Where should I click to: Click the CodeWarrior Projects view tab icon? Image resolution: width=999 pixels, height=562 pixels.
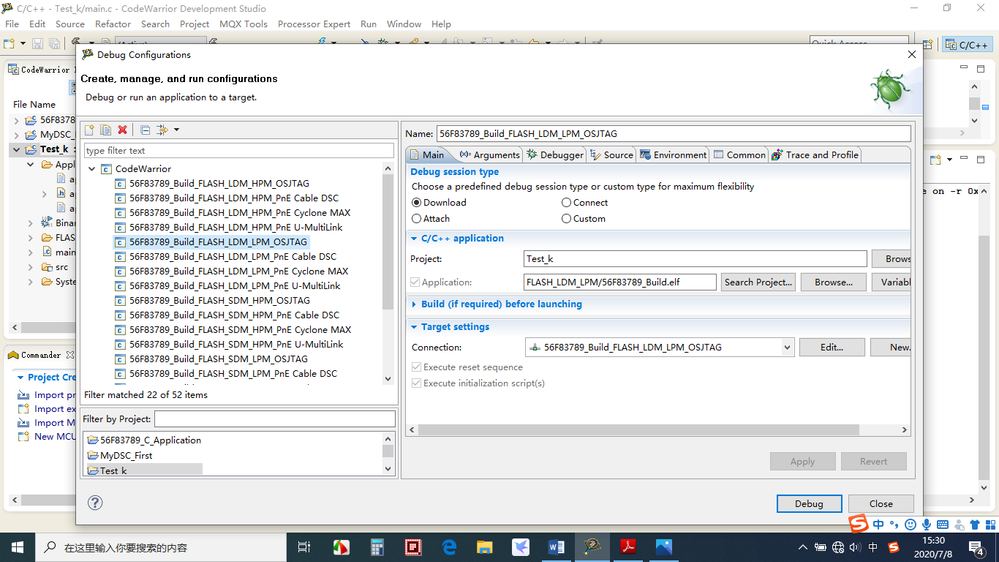pos(13,69)
